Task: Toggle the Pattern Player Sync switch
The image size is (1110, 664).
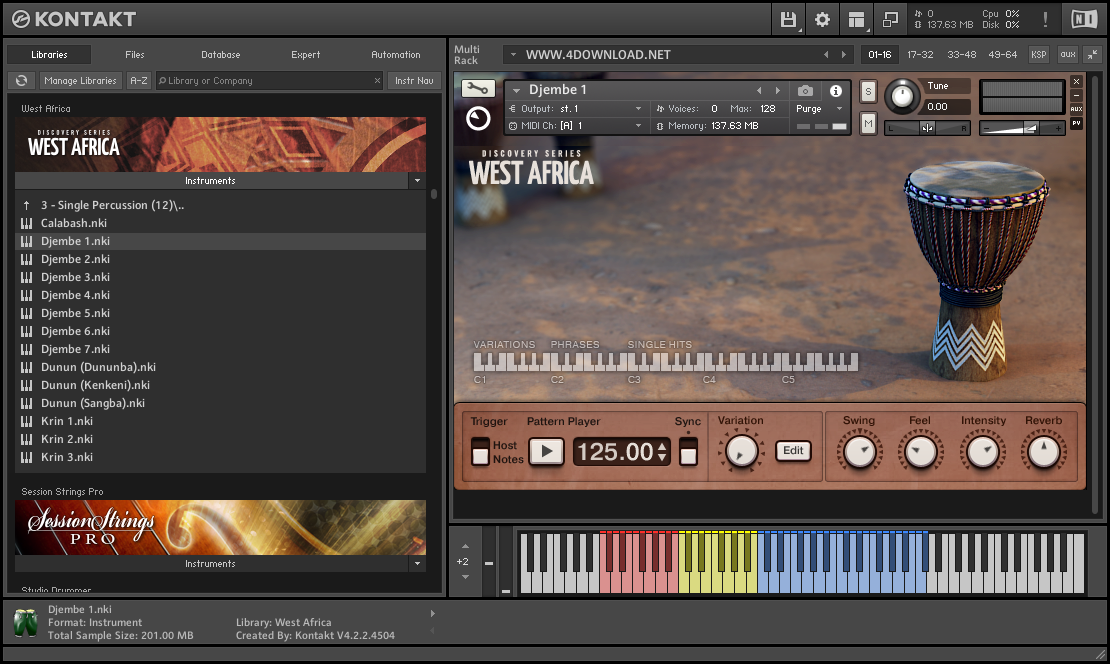Action: [x=688, y=451]
